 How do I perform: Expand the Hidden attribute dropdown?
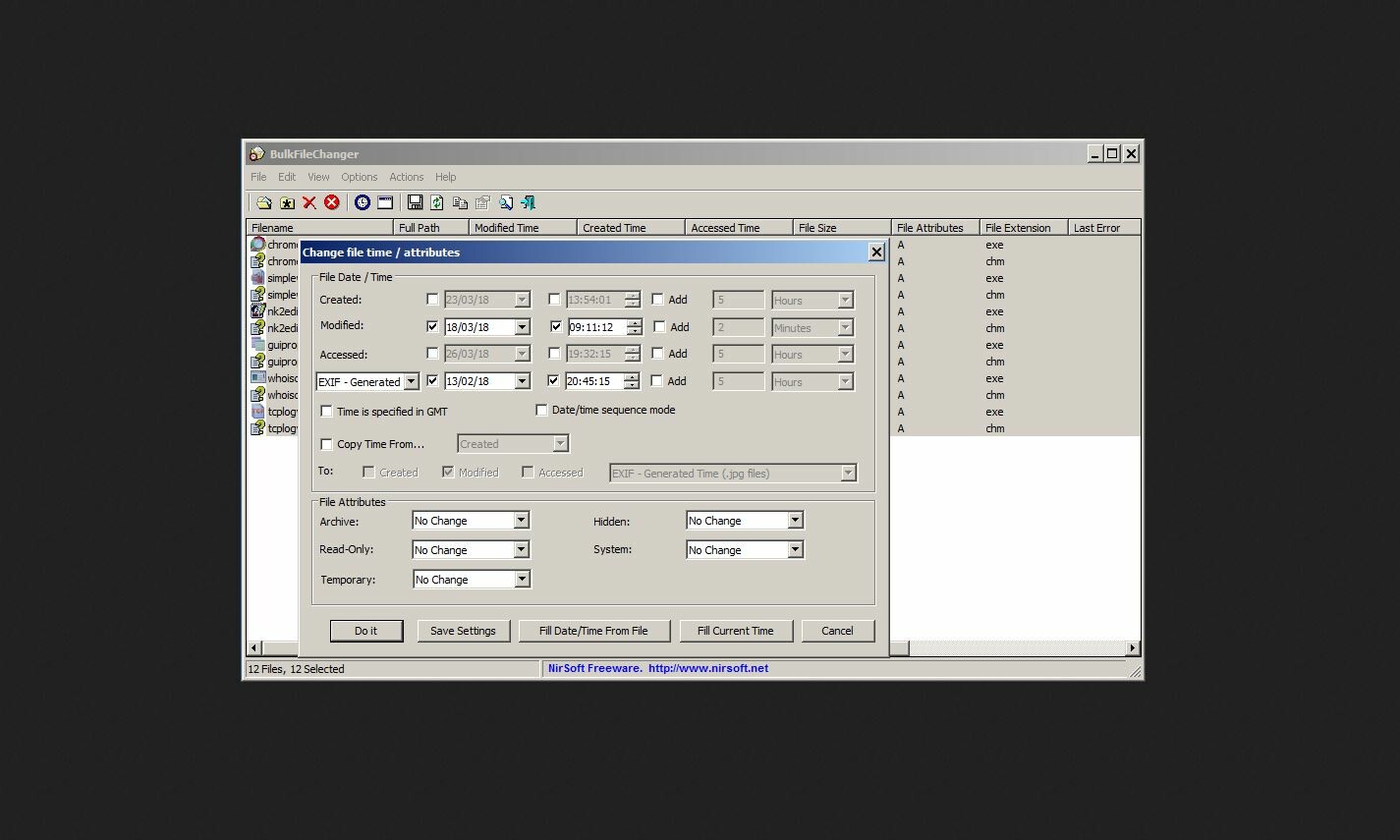click(795, 521)
